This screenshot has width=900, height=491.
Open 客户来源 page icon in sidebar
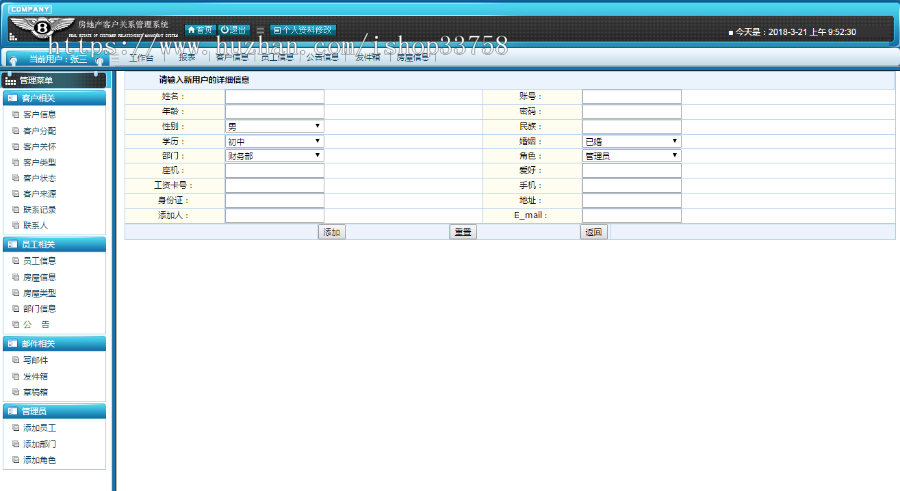coord(15,194)
